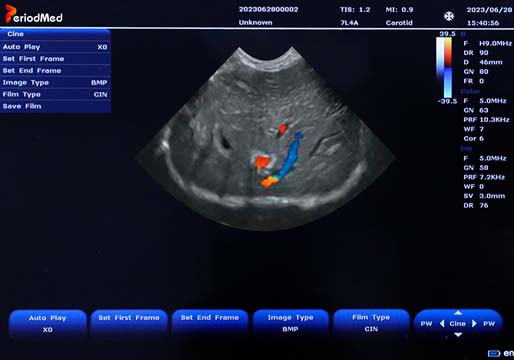514x360 pixels.
Task: Click the DR 76 PW parameter
Action: (x=476, y=206)
